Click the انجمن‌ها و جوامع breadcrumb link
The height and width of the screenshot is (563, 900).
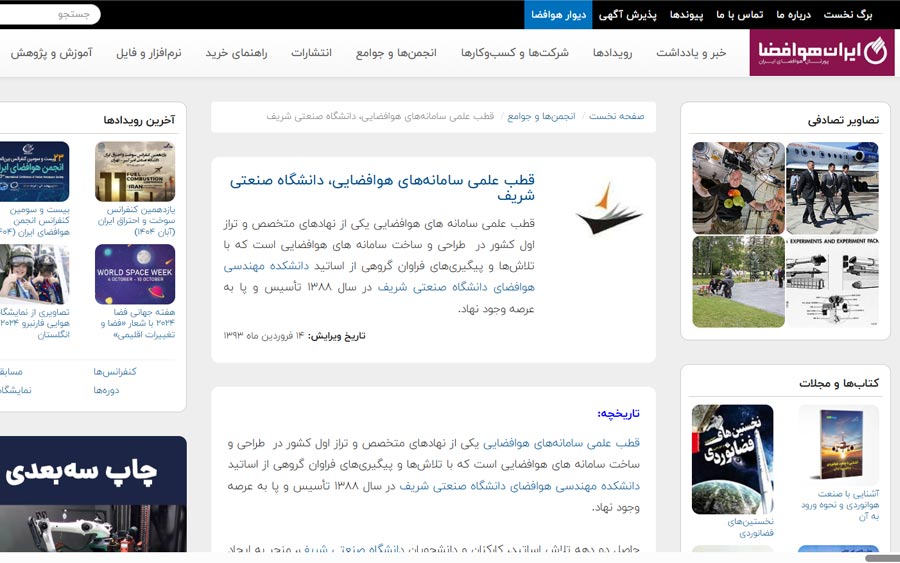541,117
